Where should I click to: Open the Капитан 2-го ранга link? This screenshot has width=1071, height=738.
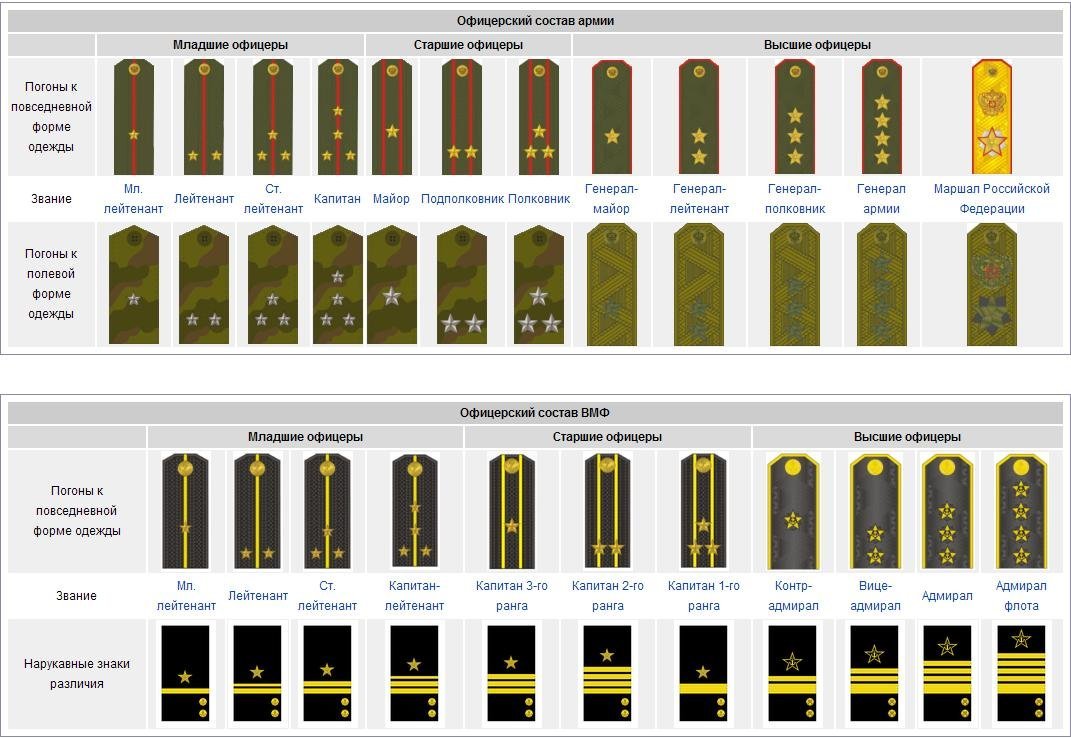pos(607,595)
